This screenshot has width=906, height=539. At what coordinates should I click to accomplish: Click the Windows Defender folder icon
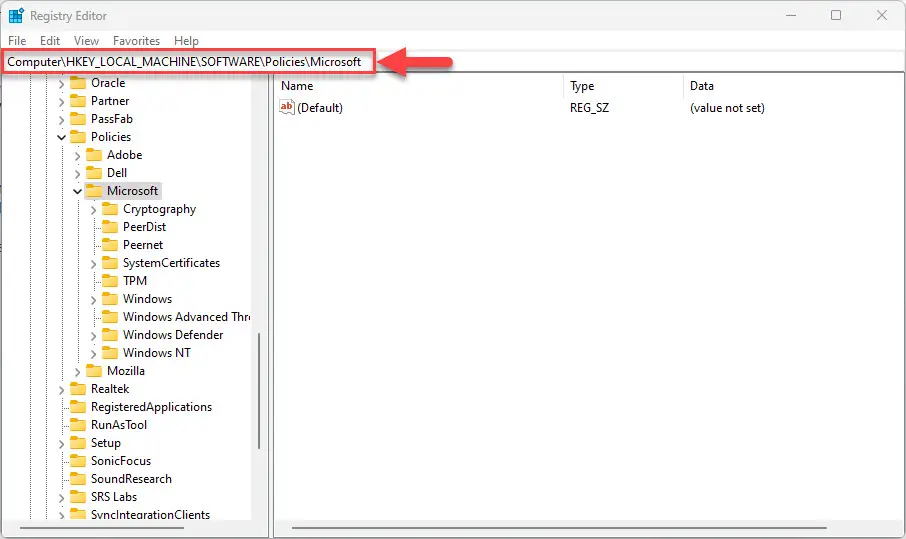point(110,334)
